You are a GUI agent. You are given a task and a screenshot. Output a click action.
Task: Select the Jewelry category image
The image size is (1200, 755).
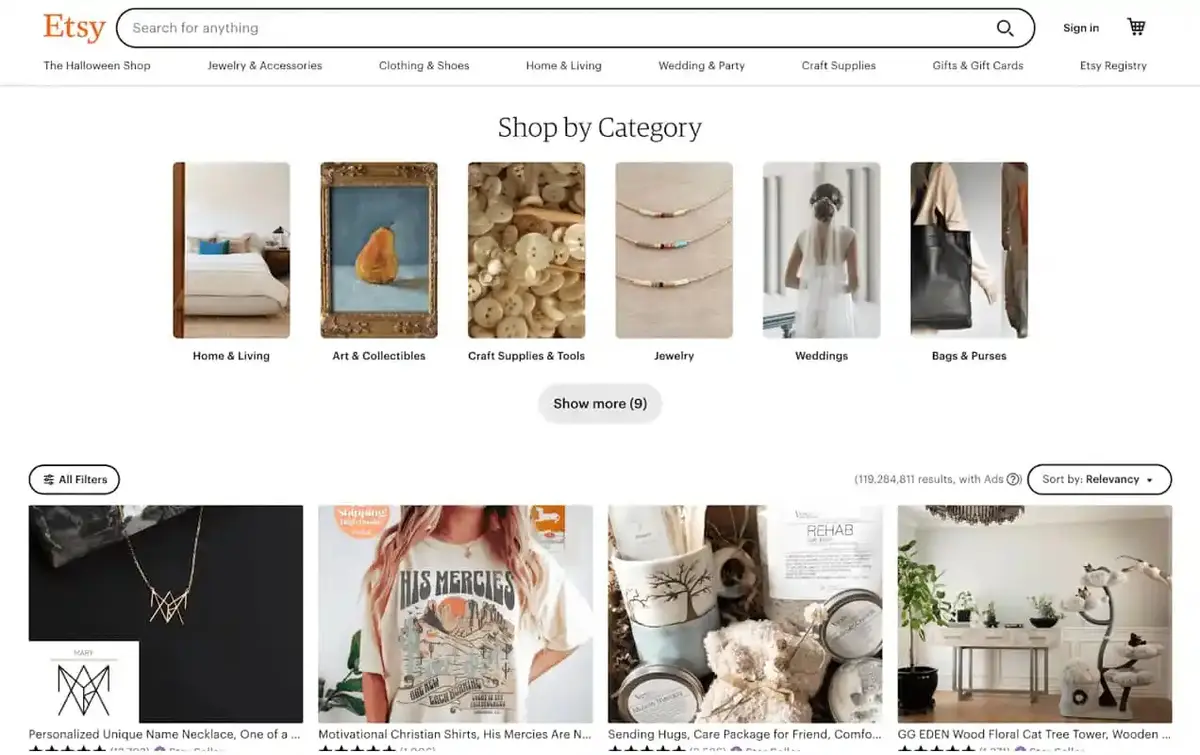[673, 249]
